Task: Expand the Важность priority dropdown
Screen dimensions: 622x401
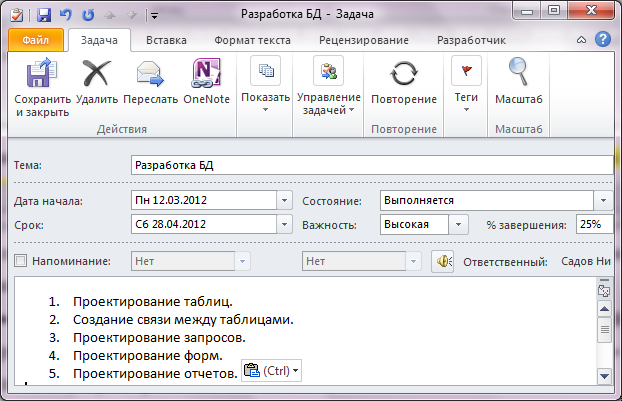Action: pyautogui.click(x=458, y=224)
